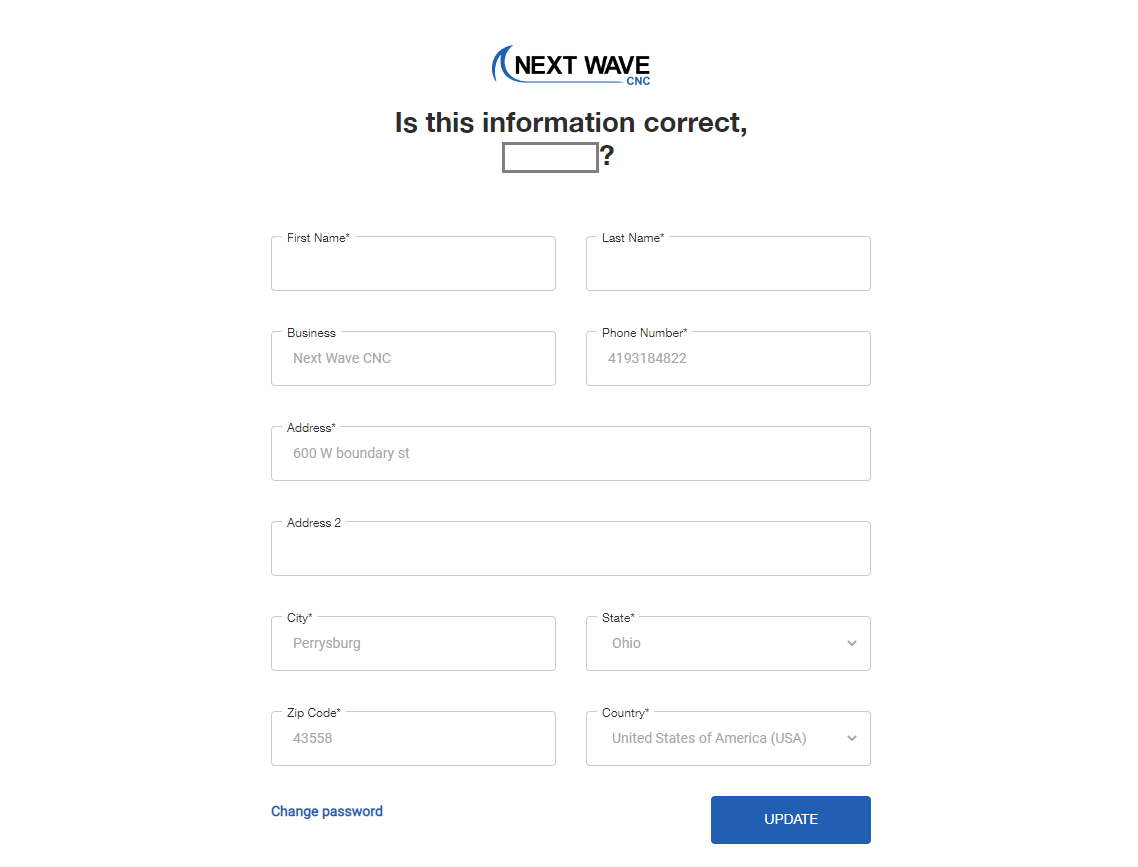Click the Zip Code field

(413, 739)
